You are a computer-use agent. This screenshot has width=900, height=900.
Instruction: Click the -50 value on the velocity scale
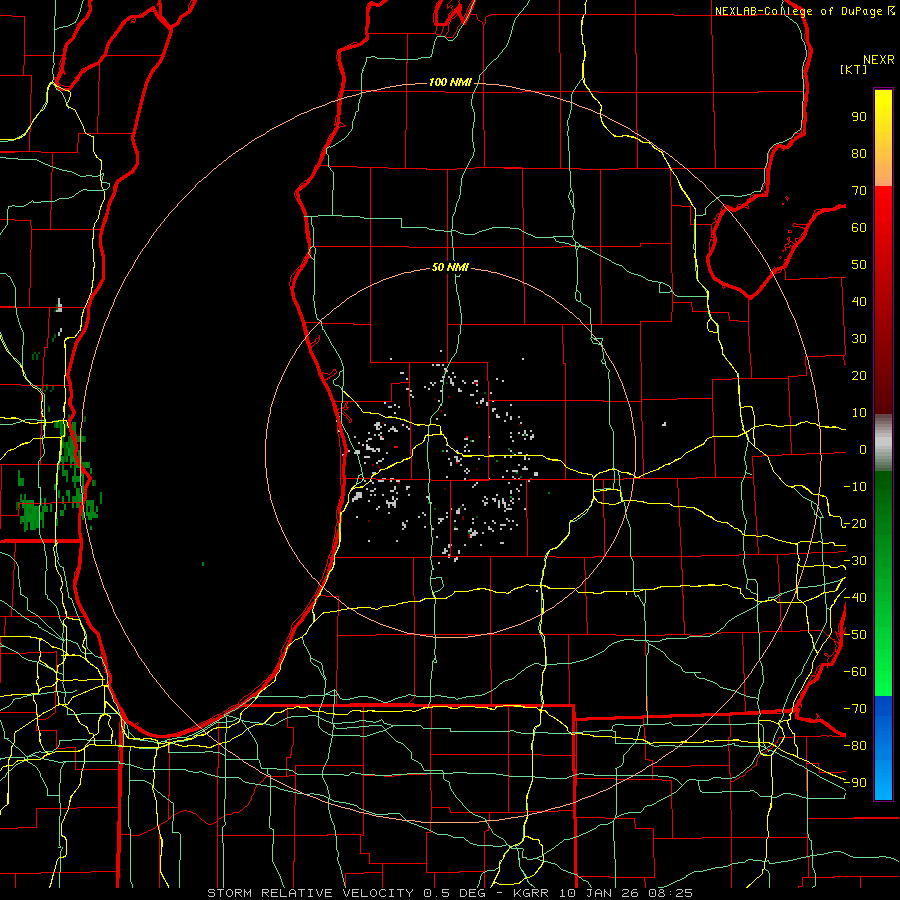[855, 635]
